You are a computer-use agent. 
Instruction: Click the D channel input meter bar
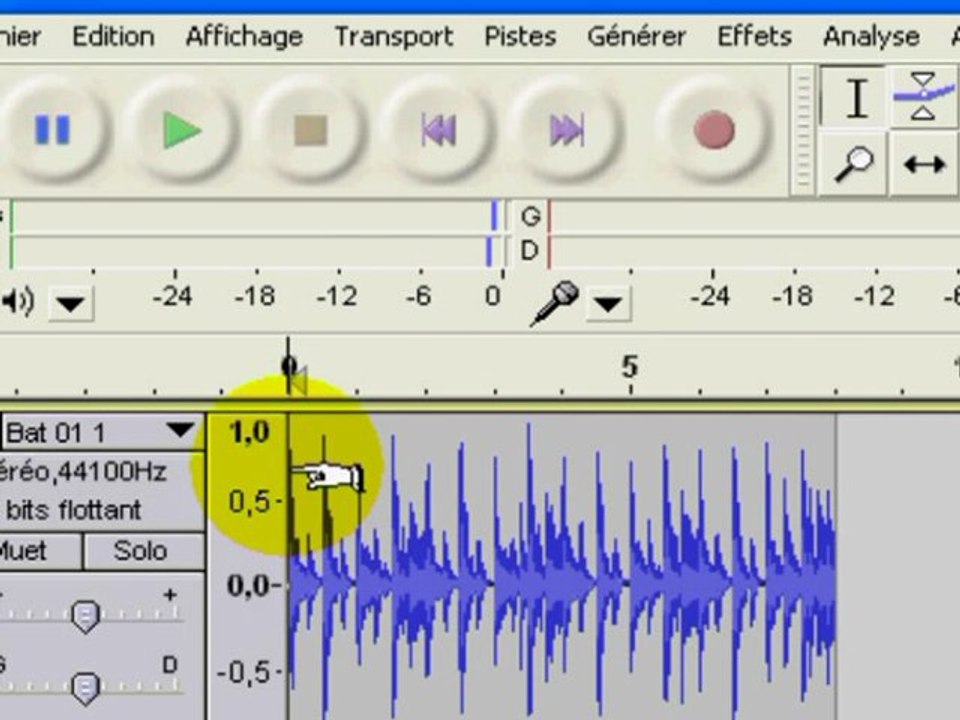(753, 251)
